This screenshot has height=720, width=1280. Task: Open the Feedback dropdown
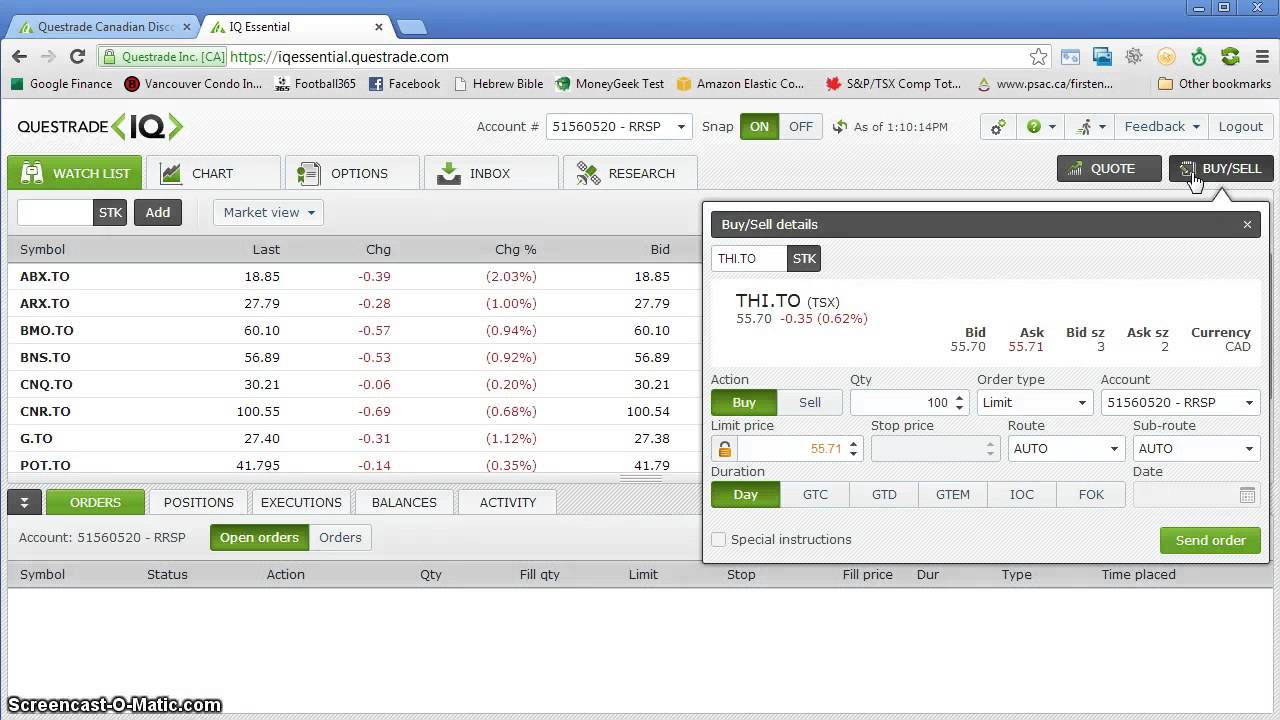click(x=1162, y=127)
